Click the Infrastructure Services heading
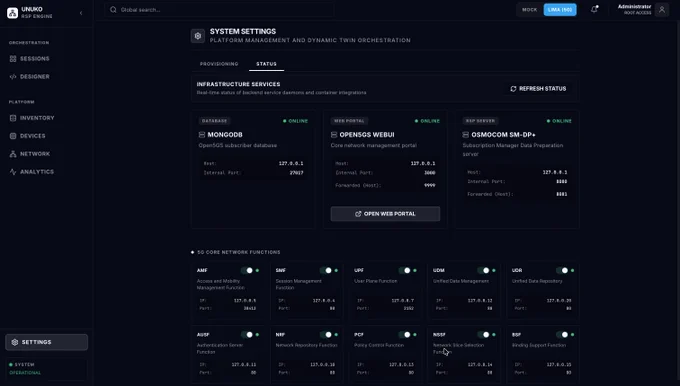The image size is (680, 386). coord(239,84)
